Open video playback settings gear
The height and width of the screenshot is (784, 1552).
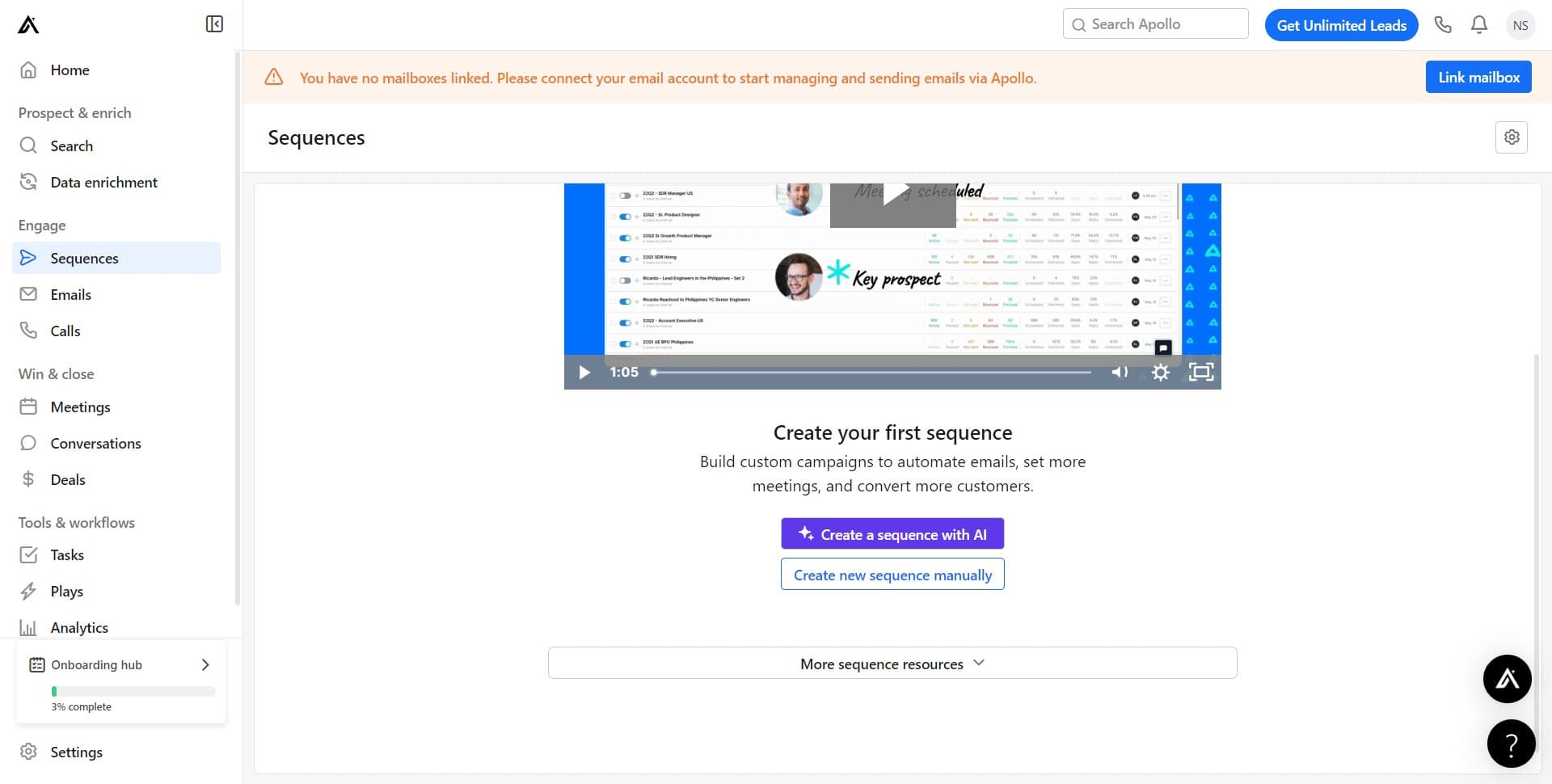[1161, 372]
